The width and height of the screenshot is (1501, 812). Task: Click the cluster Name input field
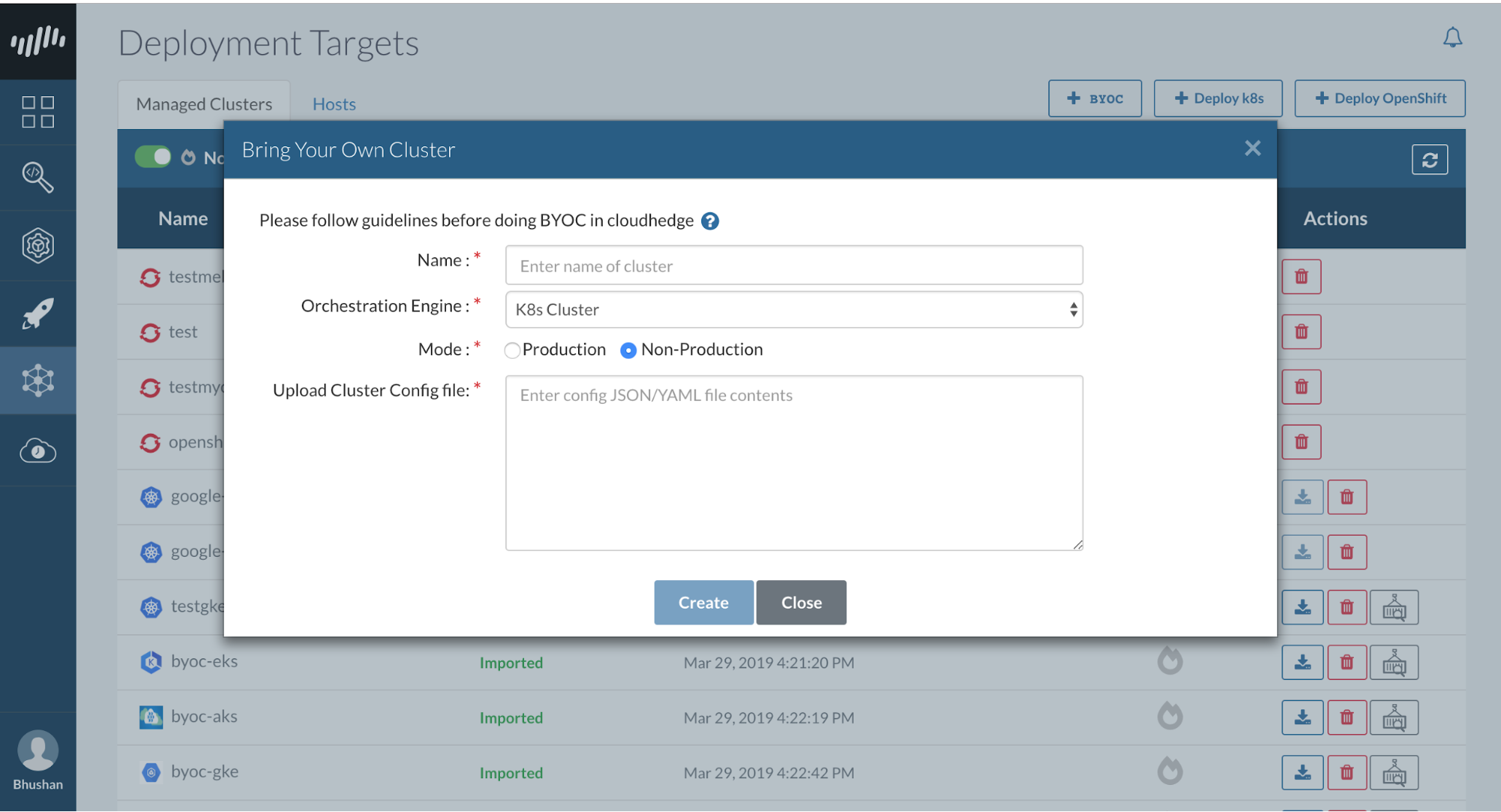click(794, 266)
